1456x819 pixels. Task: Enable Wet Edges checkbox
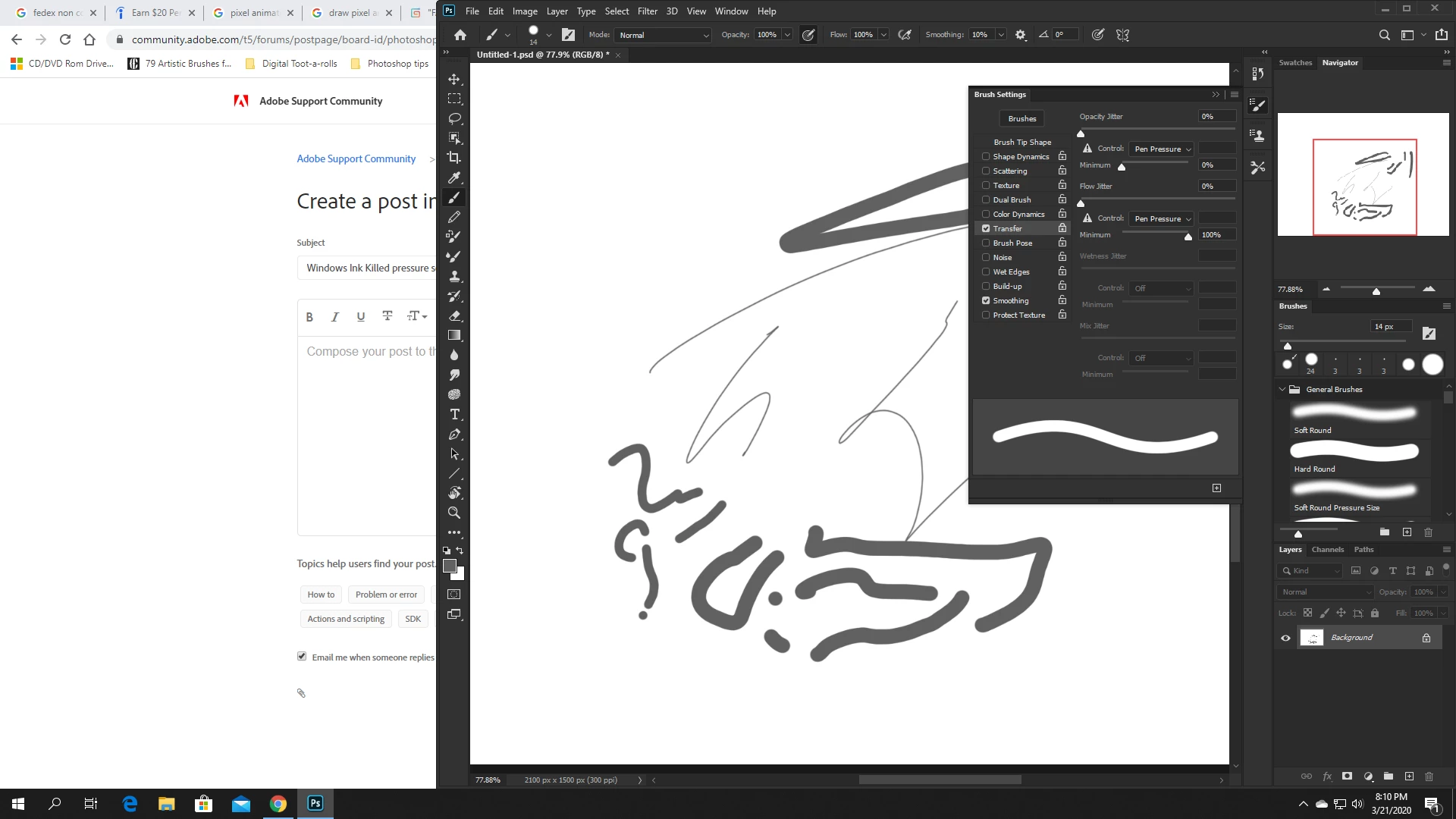point(986,271)
